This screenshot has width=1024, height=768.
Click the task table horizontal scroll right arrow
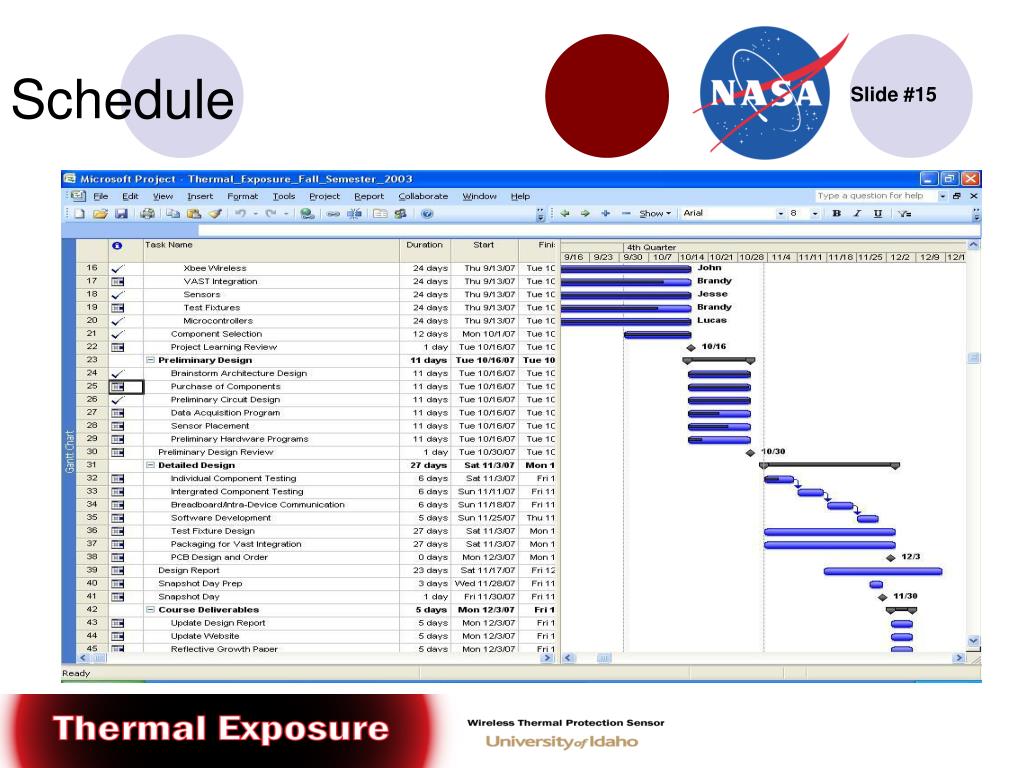(x=547, y=658)
